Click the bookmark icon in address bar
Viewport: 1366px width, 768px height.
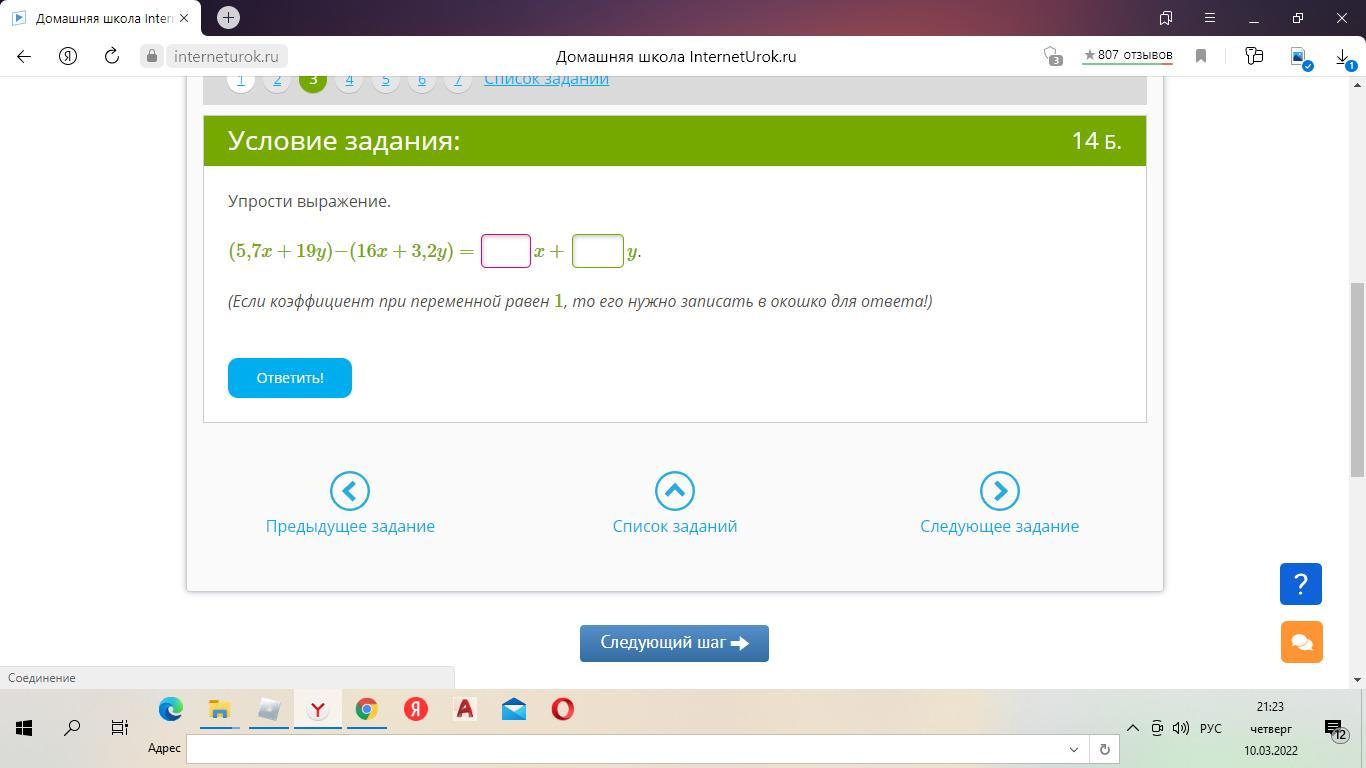(1201, 56)
